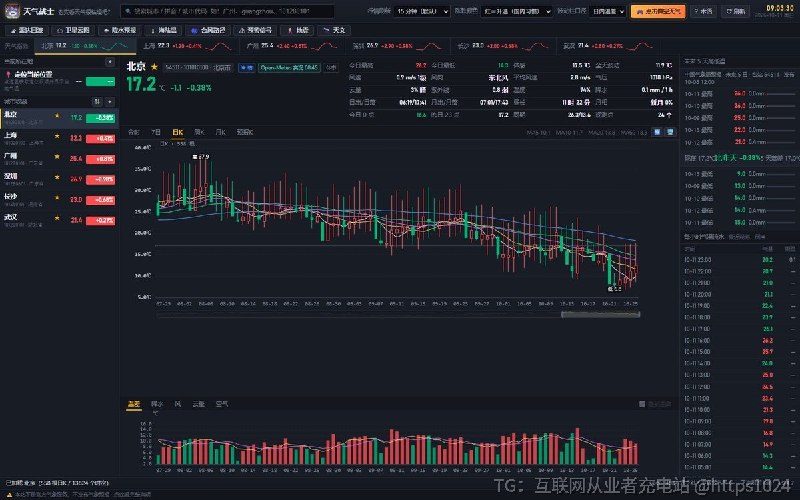
Task: Open the 卫星云图 satellite cloud view
Action: click(x=73, y=31)
